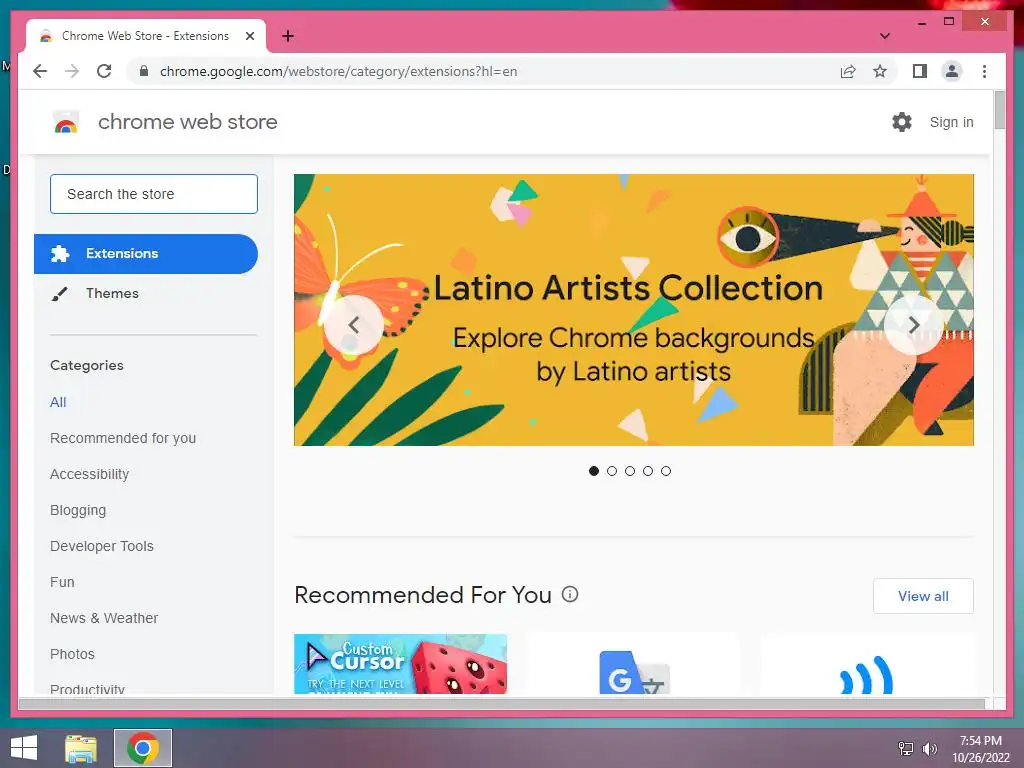1024x768 pixels.
Task: Show Recommended For You info icon
Action: pyautogui.click(x=570, y=594)
